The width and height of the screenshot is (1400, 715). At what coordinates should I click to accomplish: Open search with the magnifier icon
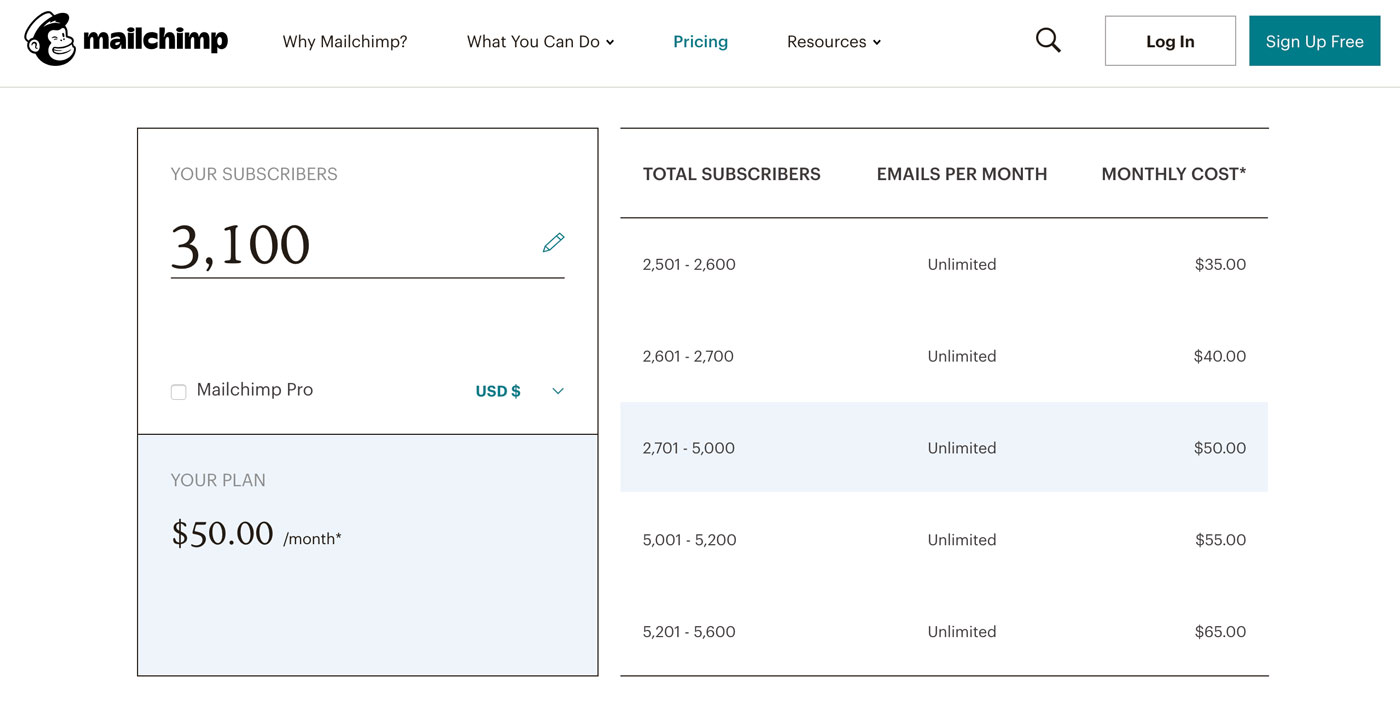point(1048,40)
